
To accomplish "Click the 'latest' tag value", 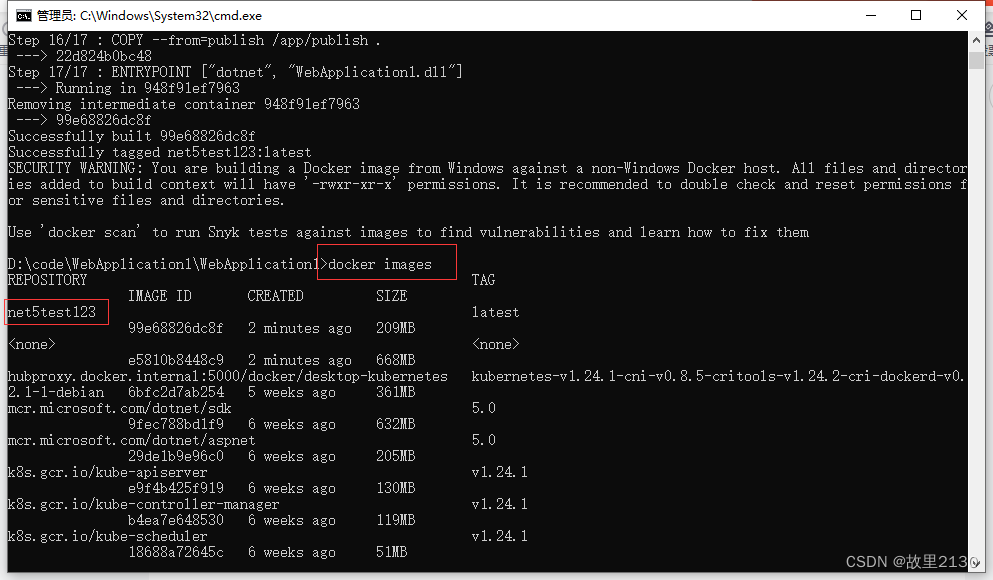I will coord(494,311).
